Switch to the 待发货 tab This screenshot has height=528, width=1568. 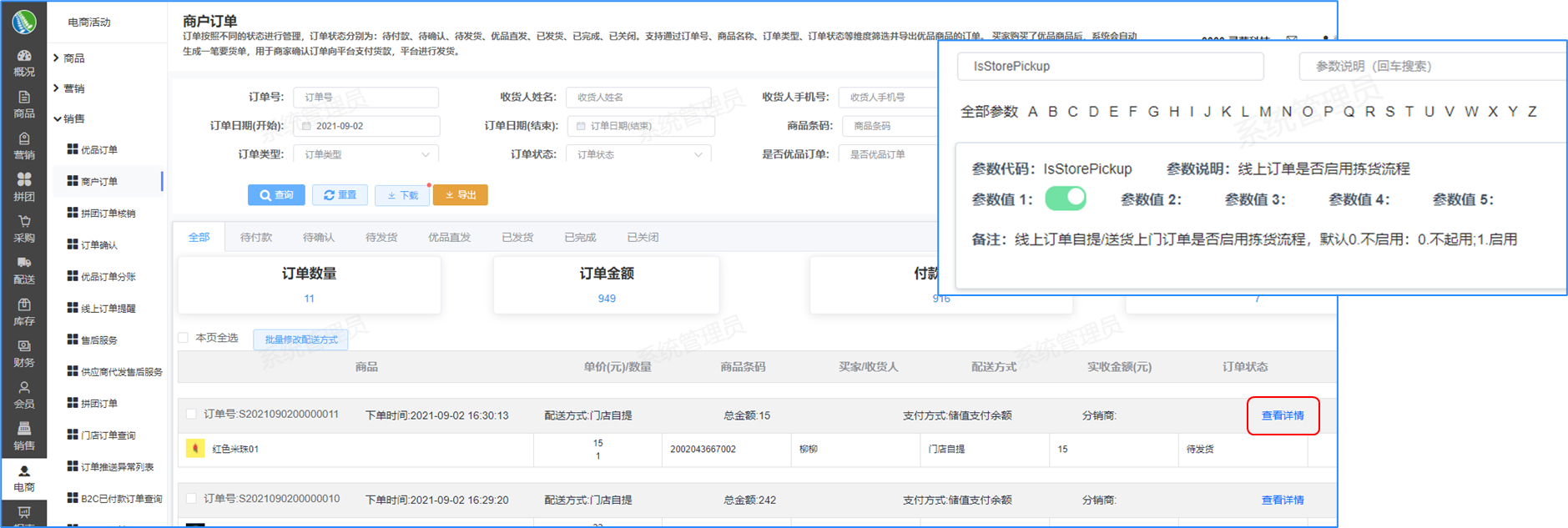tap(381, 238)
